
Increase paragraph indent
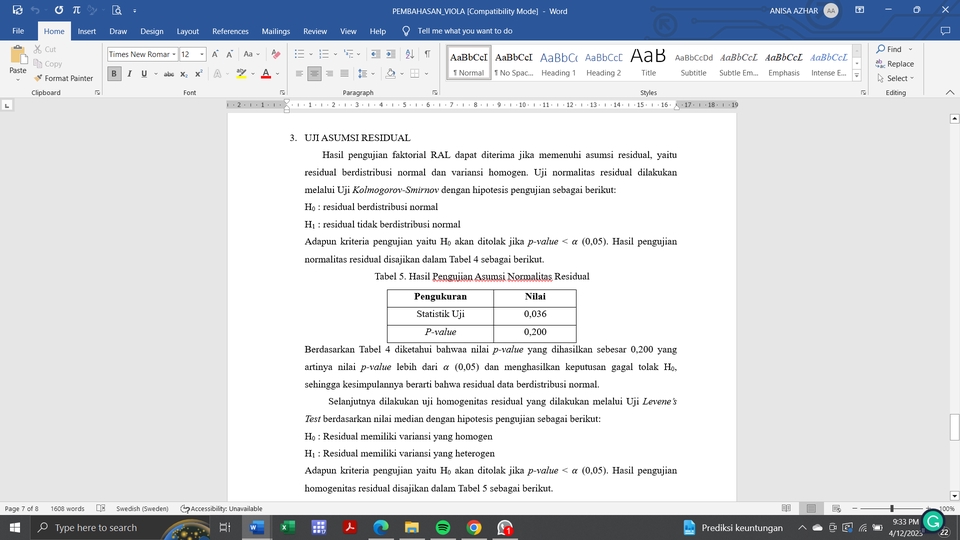[391, 54]
